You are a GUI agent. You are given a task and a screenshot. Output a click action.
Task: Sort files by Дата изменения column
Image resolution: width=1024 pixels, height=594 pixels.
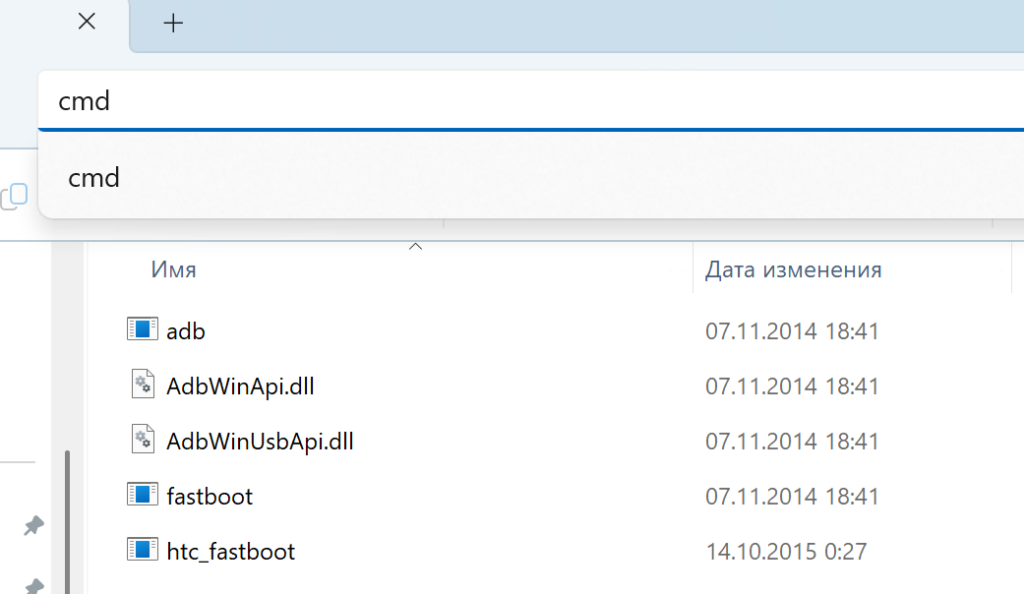tap(793, 270)
